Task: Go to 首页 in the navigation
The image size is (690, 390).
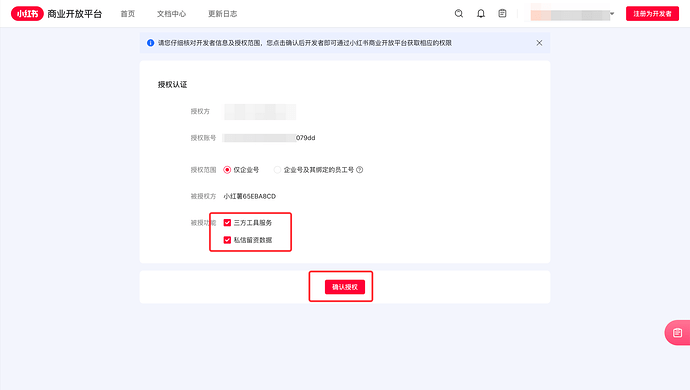Action: tap(128, 14)
